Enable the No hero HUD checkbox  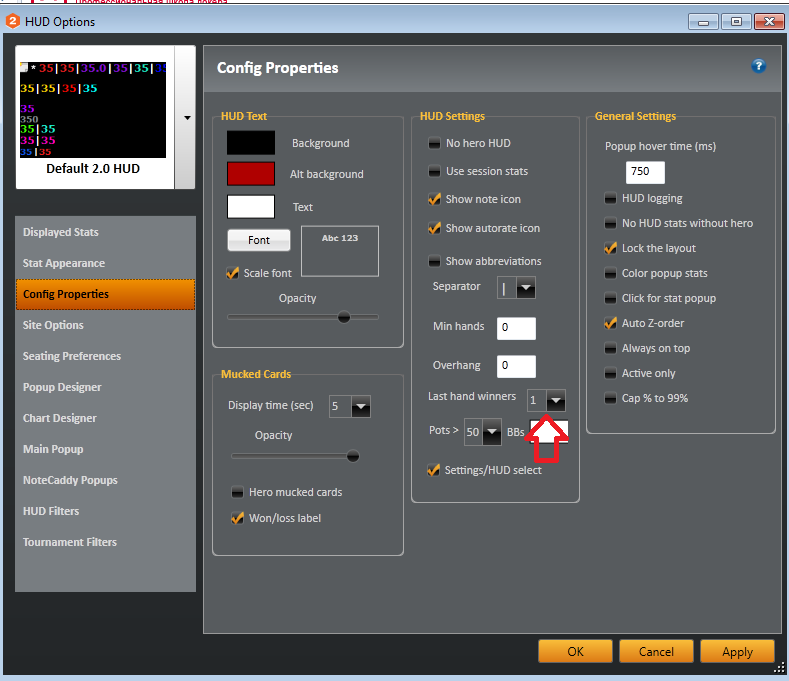click(434, 143)
